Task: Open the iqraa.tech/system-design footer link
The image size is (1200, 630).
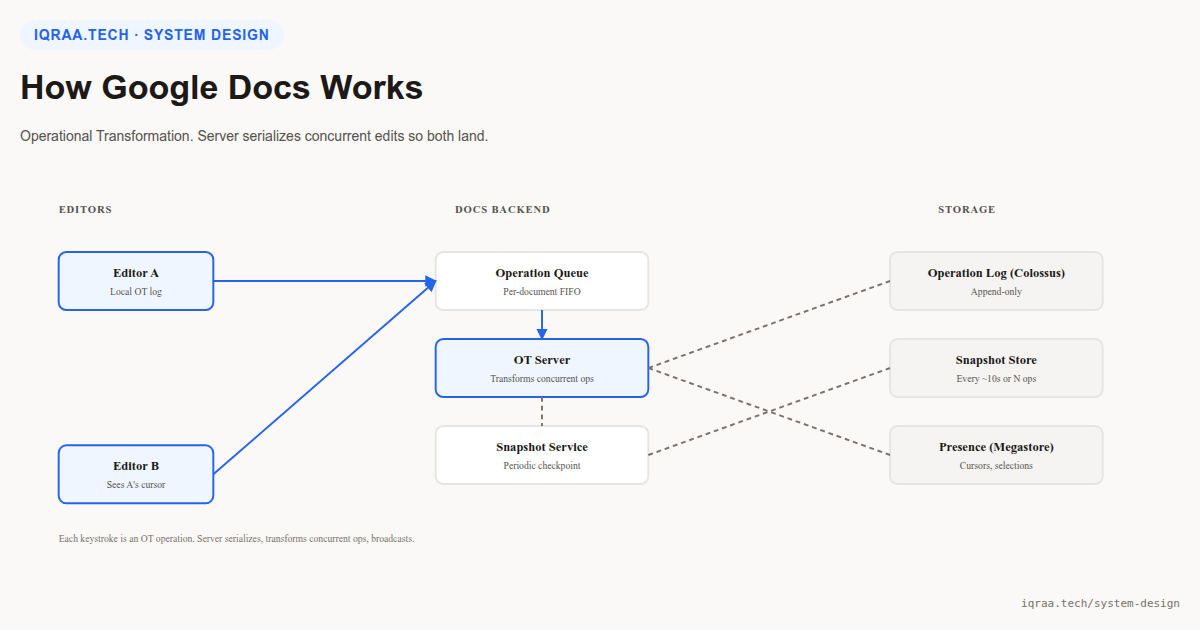Action: tap(1100, 603)
